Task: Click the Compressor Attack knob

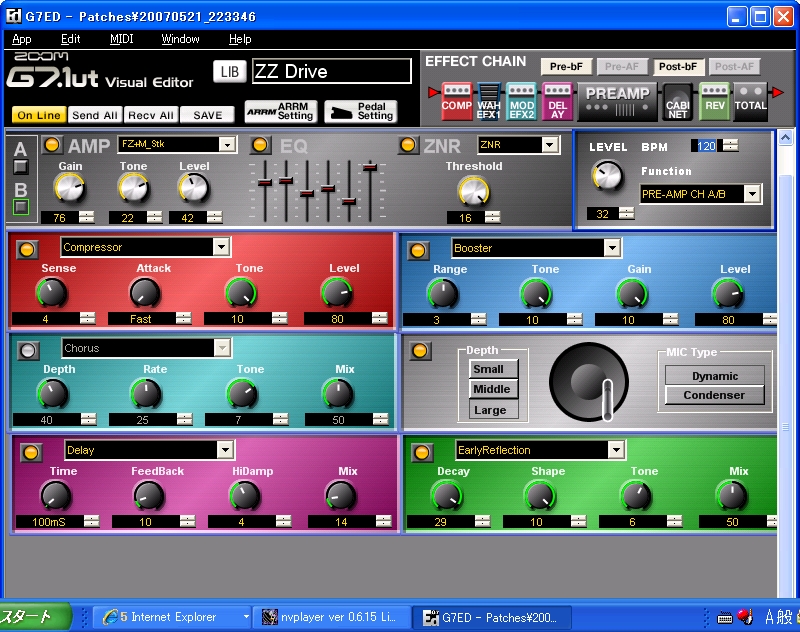Action: [x=145, y=293]
